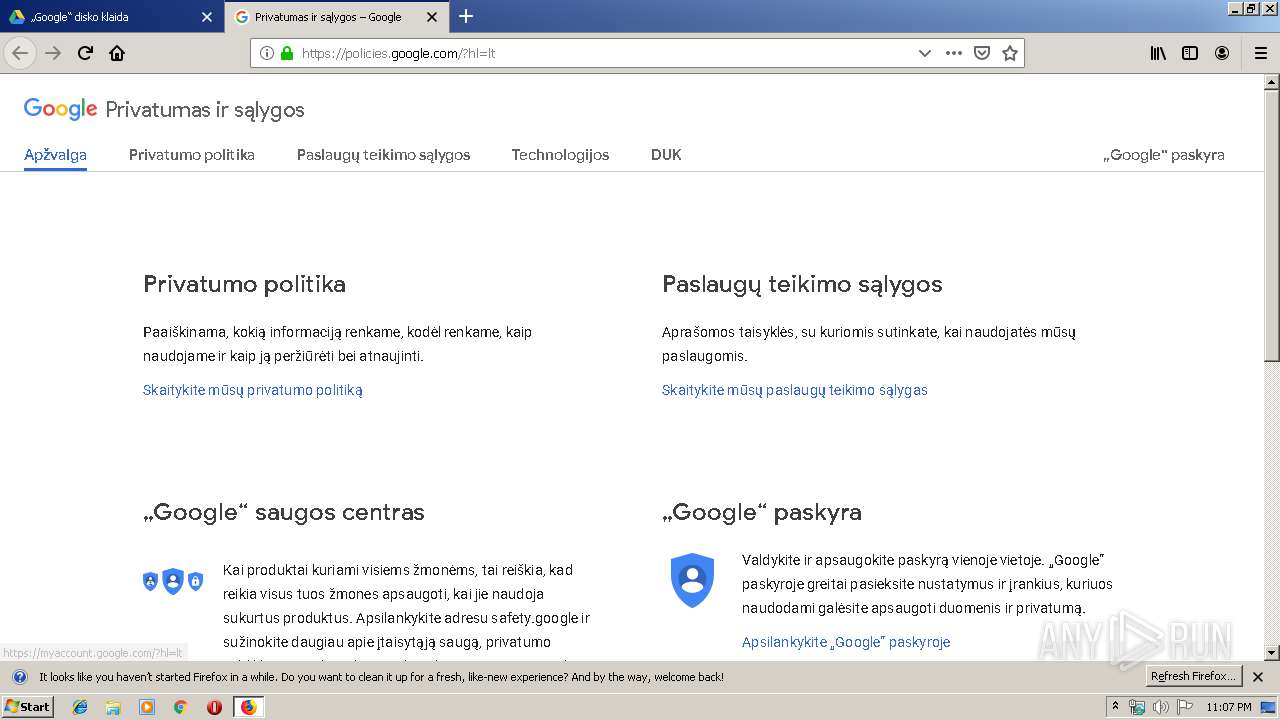Open the page actions three-dot menu
This screenshot has width=1280, height=720.
[954, 53]
